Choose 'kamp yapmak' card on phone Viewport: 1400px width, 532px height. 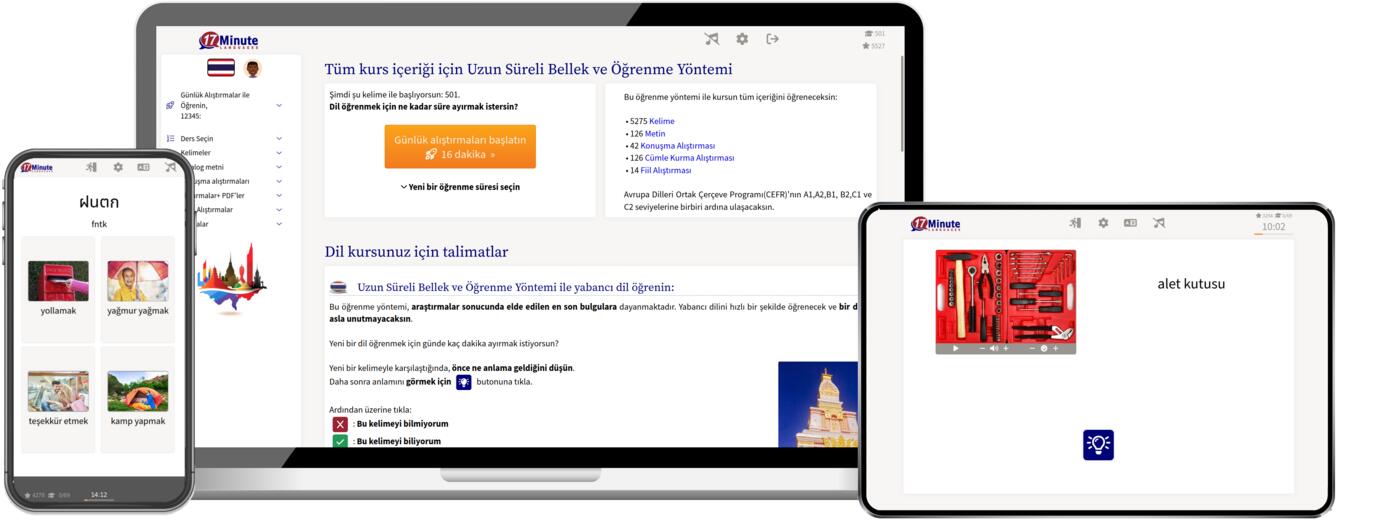coord(138,399)
